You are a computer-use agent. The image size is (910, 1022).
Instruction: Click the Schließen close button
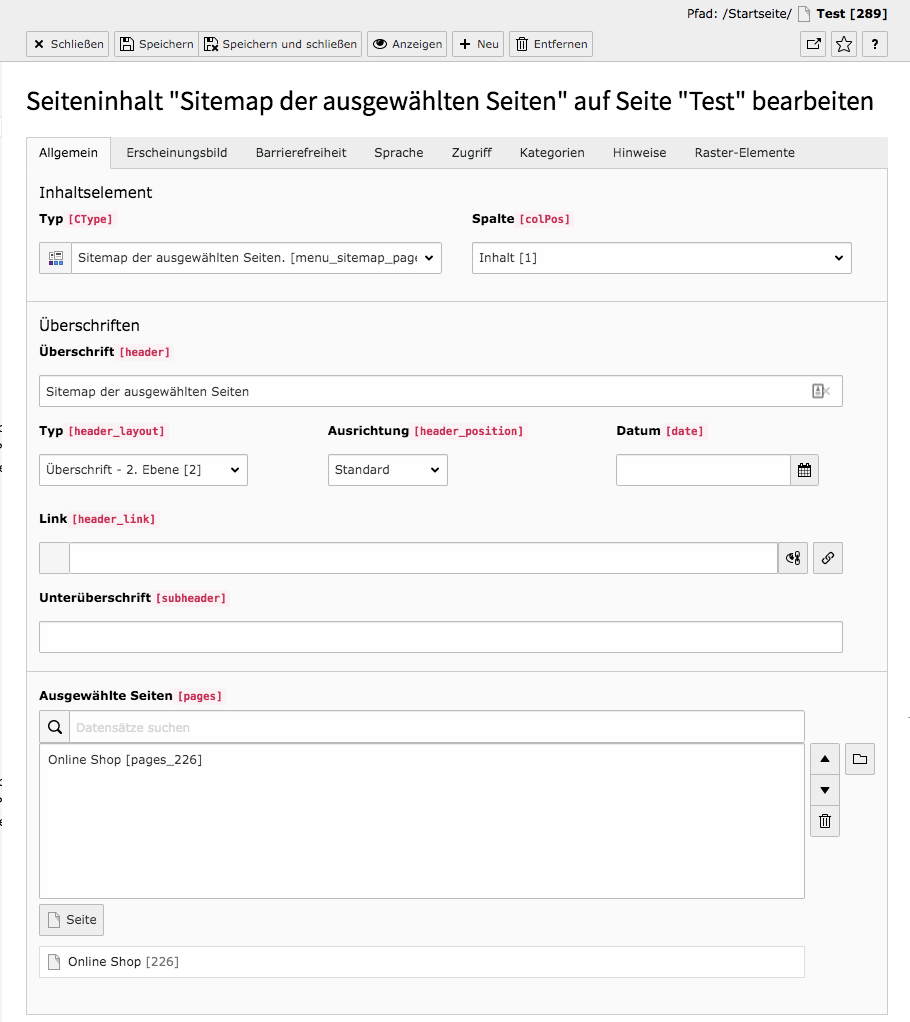point(67,44)
